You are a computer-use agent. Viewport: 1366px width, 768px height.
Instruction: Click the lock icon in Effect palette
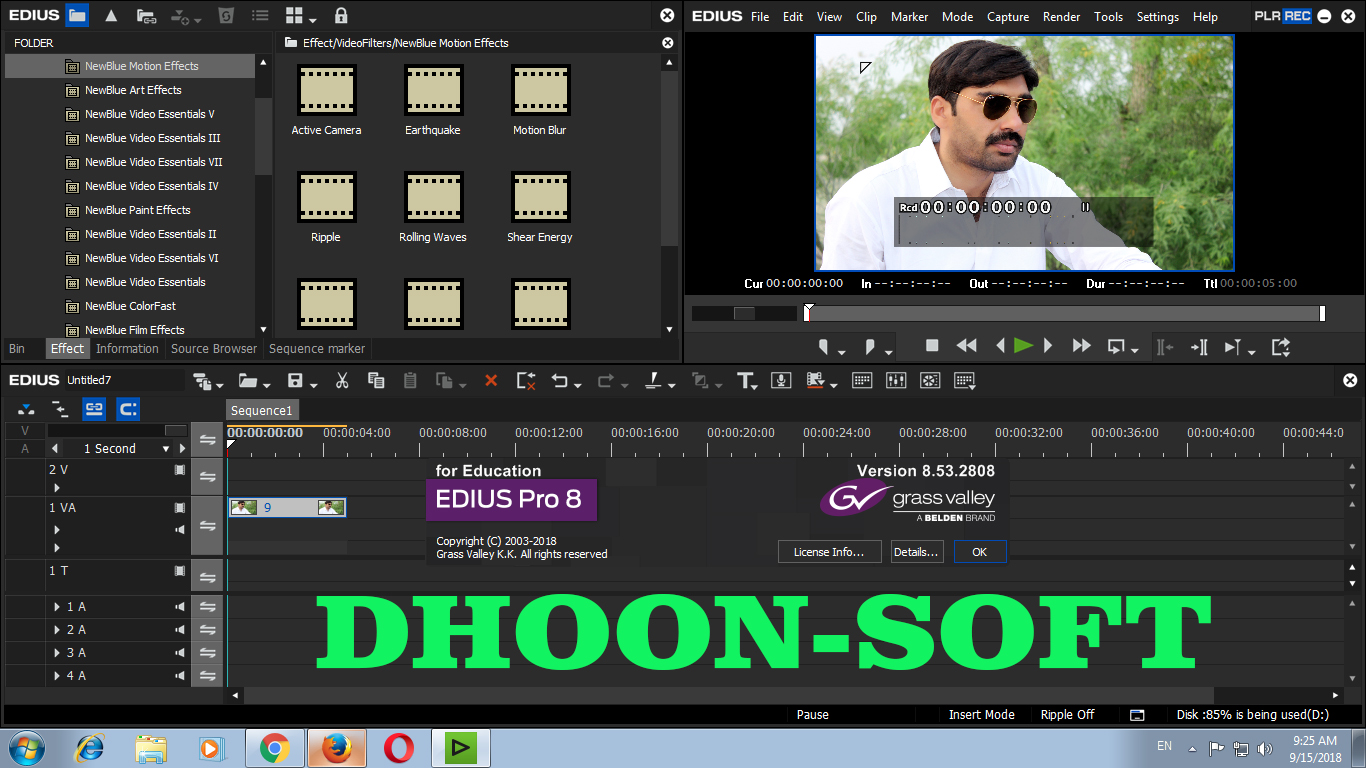tap(341, 16)
